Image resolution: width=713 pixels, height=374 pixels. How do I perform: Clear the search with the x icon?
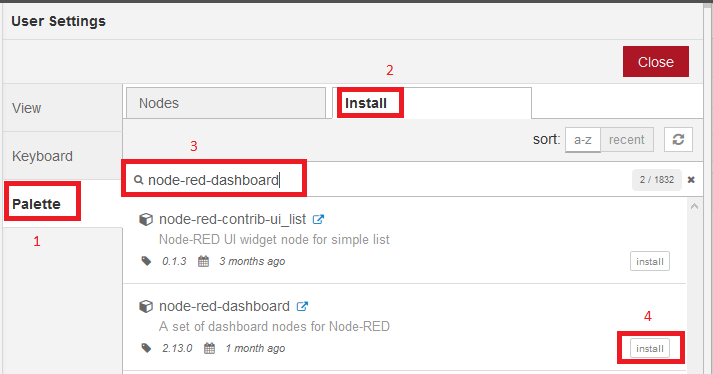pos(691,180)
